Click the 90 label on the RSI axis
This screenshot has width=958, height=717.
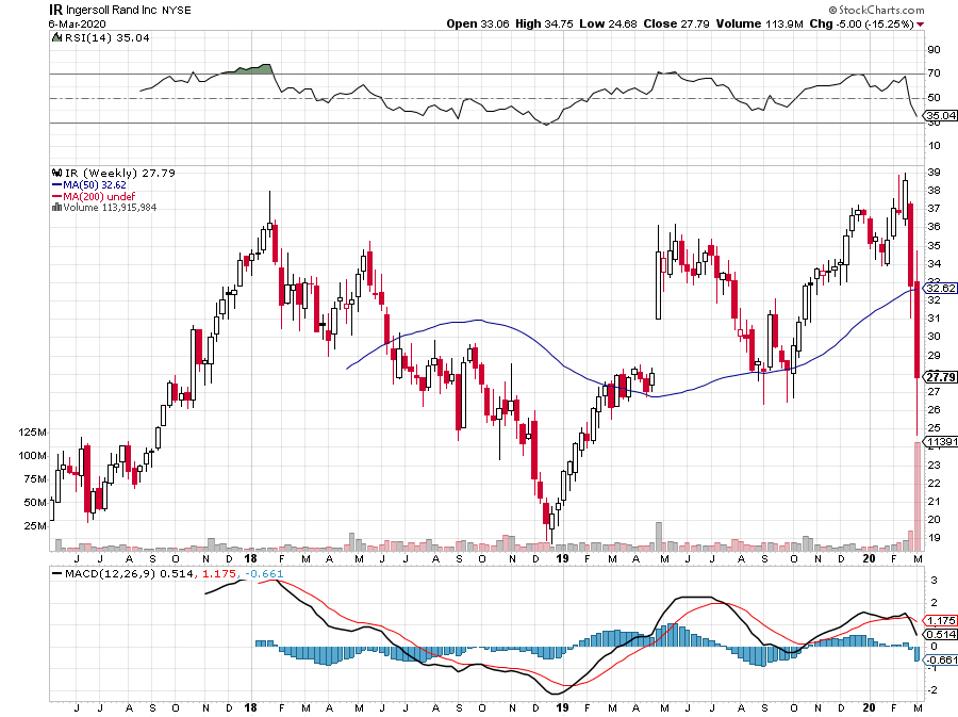(x=934, y=50)
